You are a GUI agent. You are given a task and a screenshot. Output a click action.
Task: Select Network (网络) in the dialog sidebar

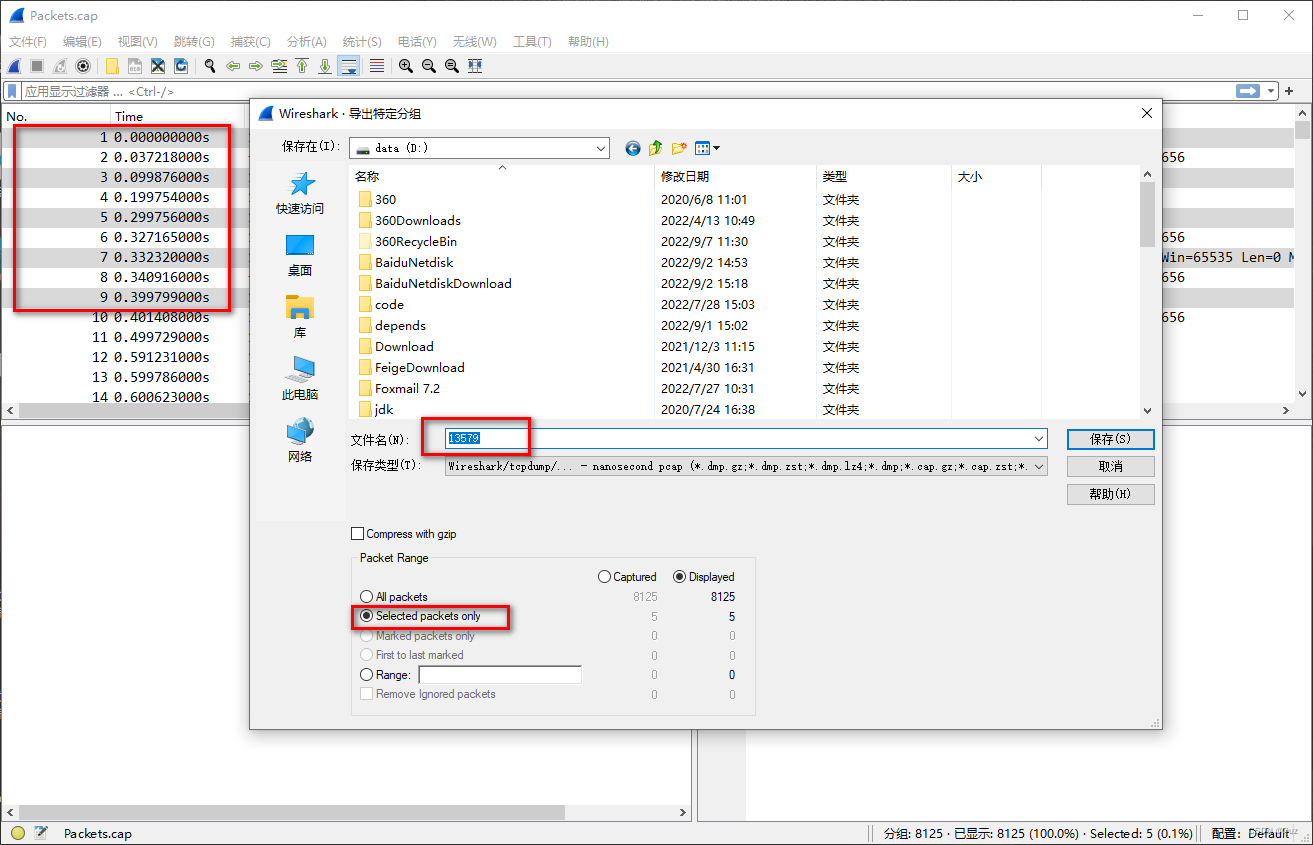[300, 441]
